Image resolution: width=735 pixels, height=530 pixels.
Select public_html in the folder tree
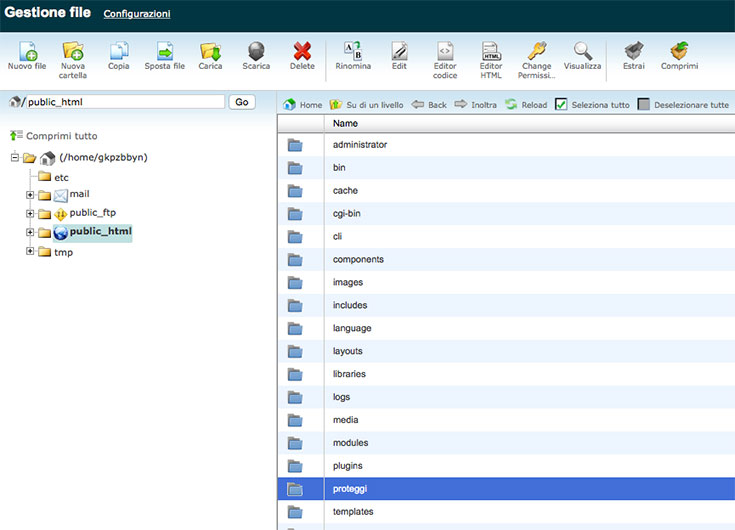[x=100, y=231]
